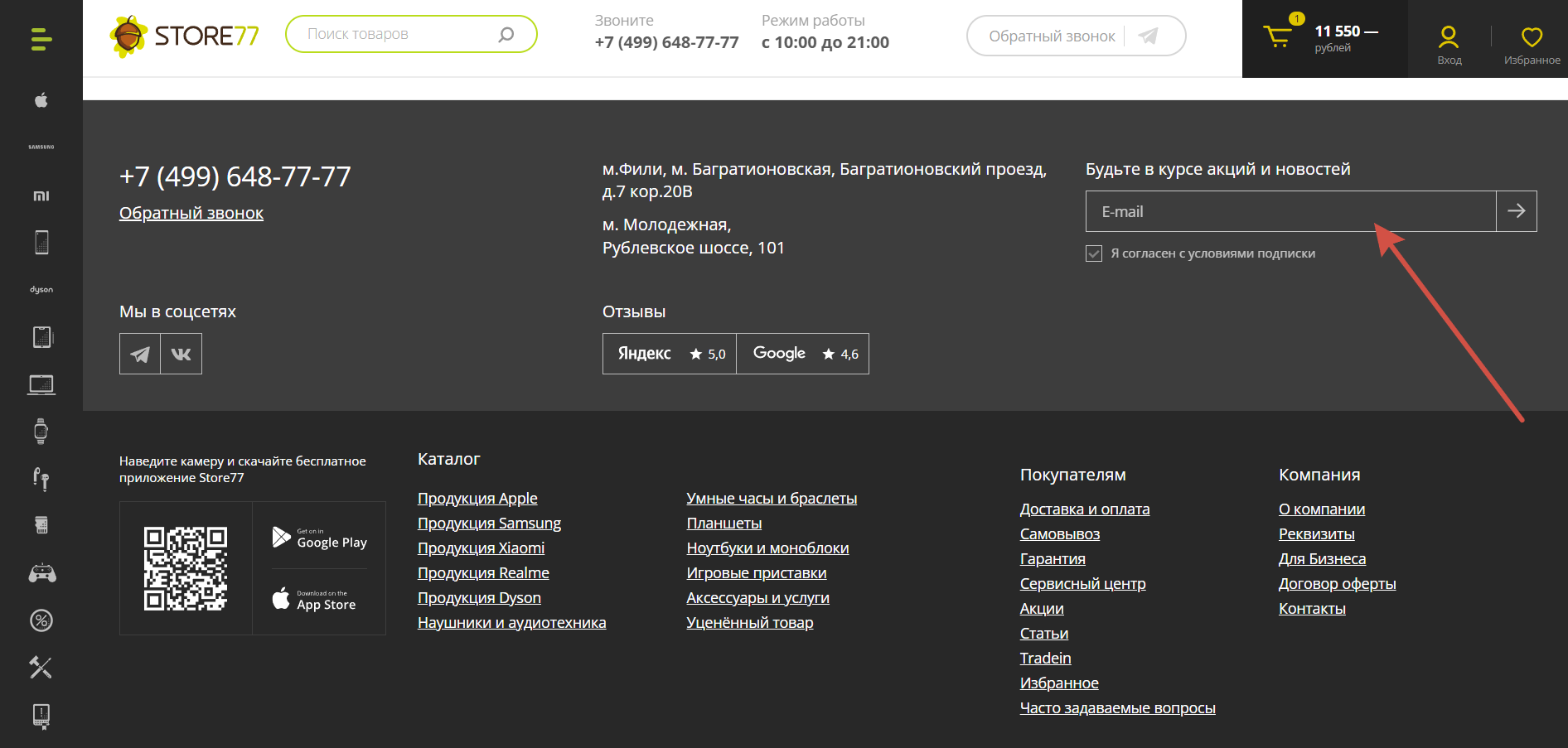Screen dimensions: 1568x748
Task: Open Обратный звонок link under phone number
Action: 191,213
